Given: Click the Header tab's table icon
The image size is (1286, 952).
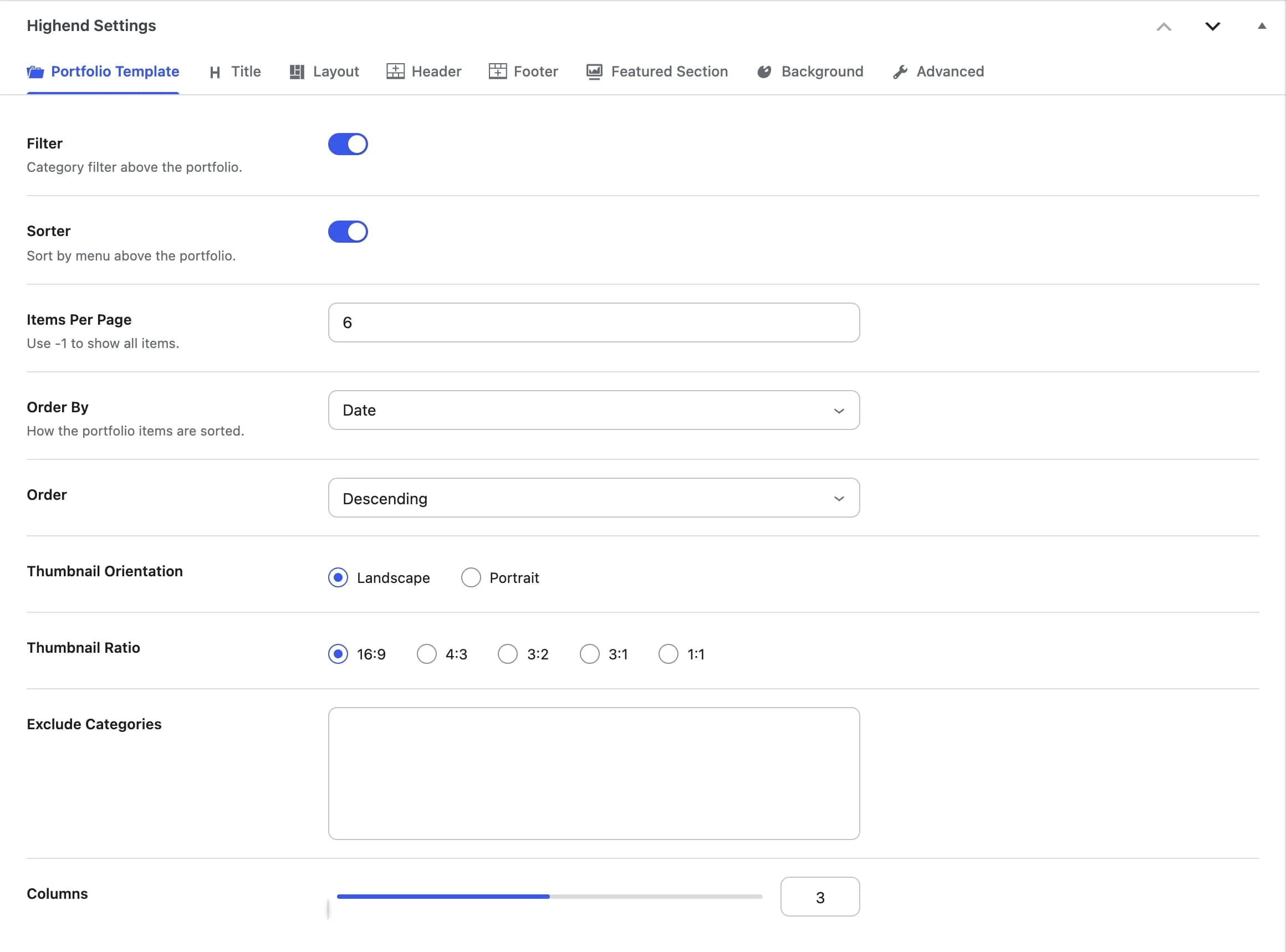Looking at the screenshot, I should pyautogui.click(x=395, y=71).
